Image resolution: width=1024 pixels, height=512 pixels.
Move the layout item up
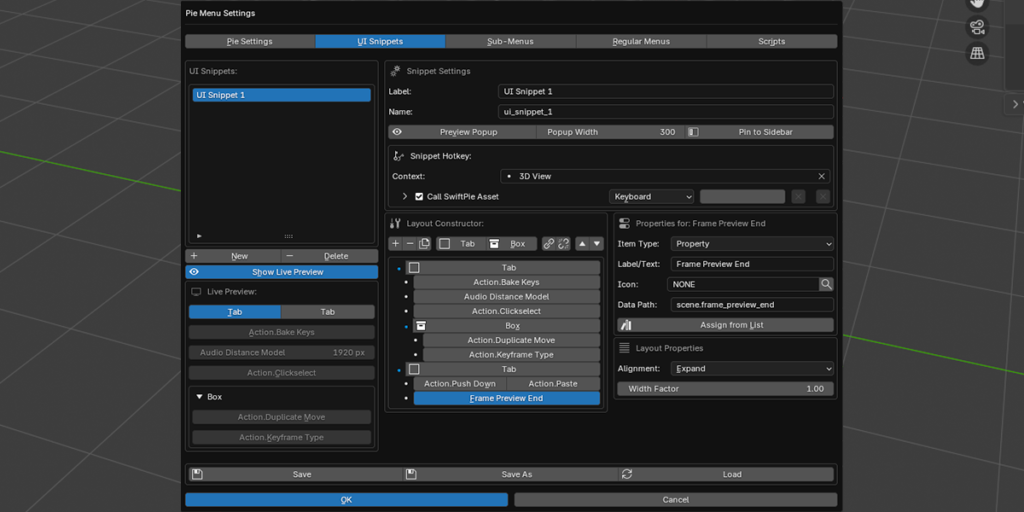[582, 244]
